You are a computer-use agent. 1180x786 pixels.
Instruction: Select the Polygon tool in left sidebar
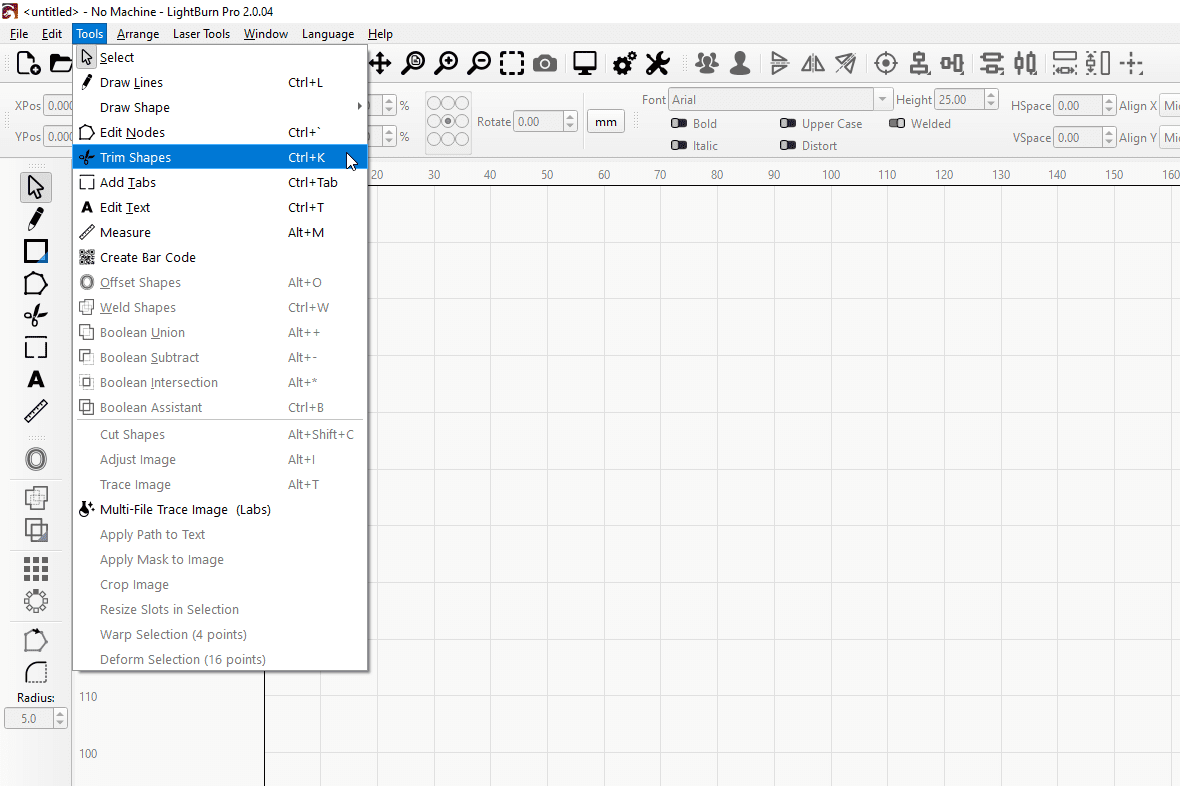[x=35, y=284]
